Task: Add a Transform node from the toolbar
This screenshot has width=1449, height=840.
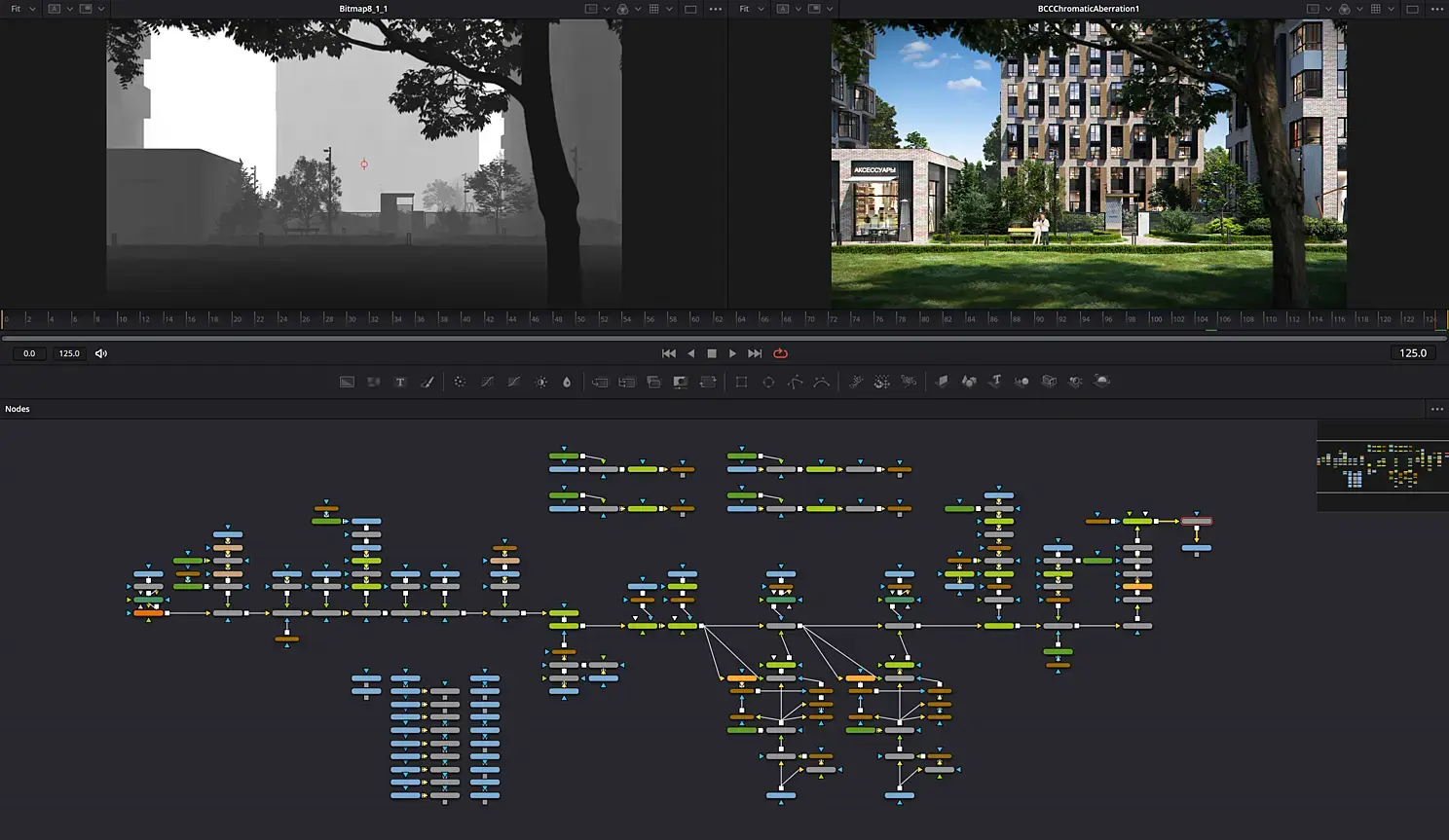Action: pos(708,382)
